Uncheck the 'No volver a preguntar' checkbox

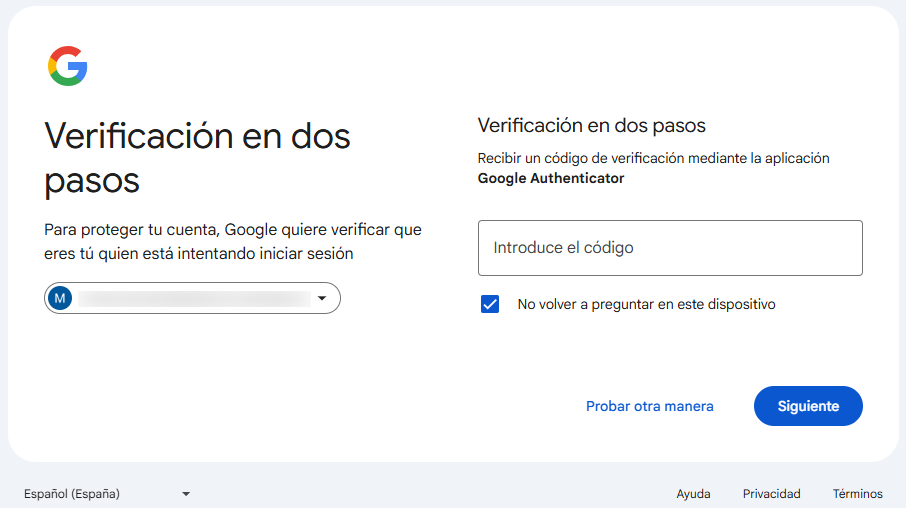pyautogui.click(x=490, y=304)
